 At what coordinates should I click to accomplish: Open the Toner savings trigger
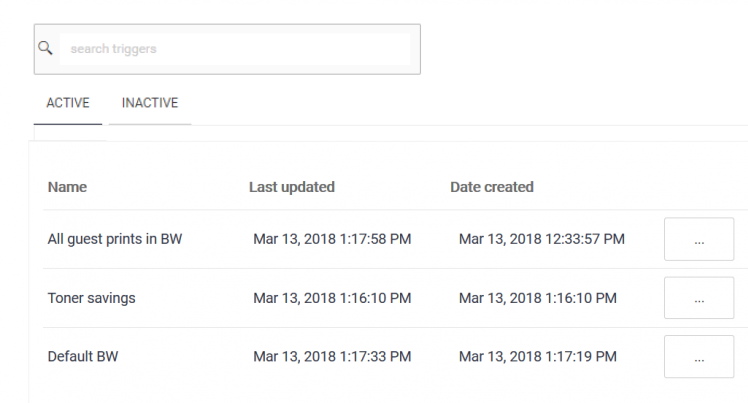pyautogui.click(x=91, y=298)
